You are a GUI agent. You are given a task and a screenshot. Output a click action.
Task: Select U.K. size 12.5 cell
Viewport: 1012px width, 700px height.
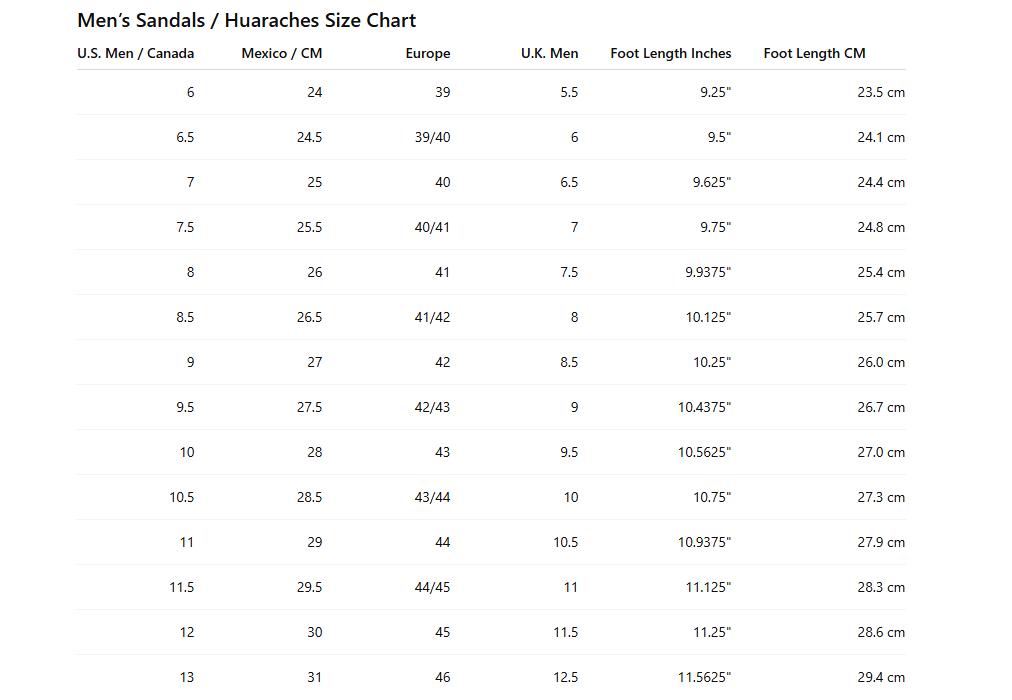[x=565, y=677]
